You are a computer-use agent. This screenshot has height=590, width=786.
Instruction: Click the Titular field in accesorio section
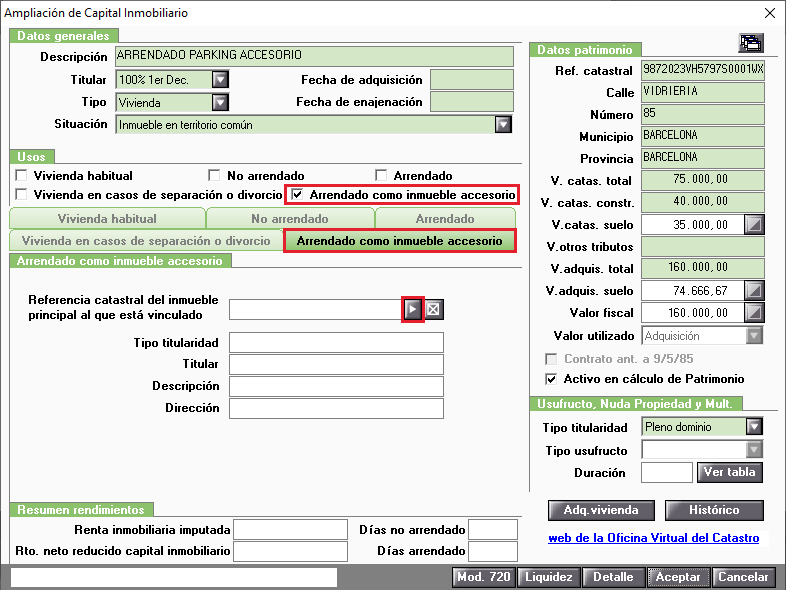tap(336, 364)
